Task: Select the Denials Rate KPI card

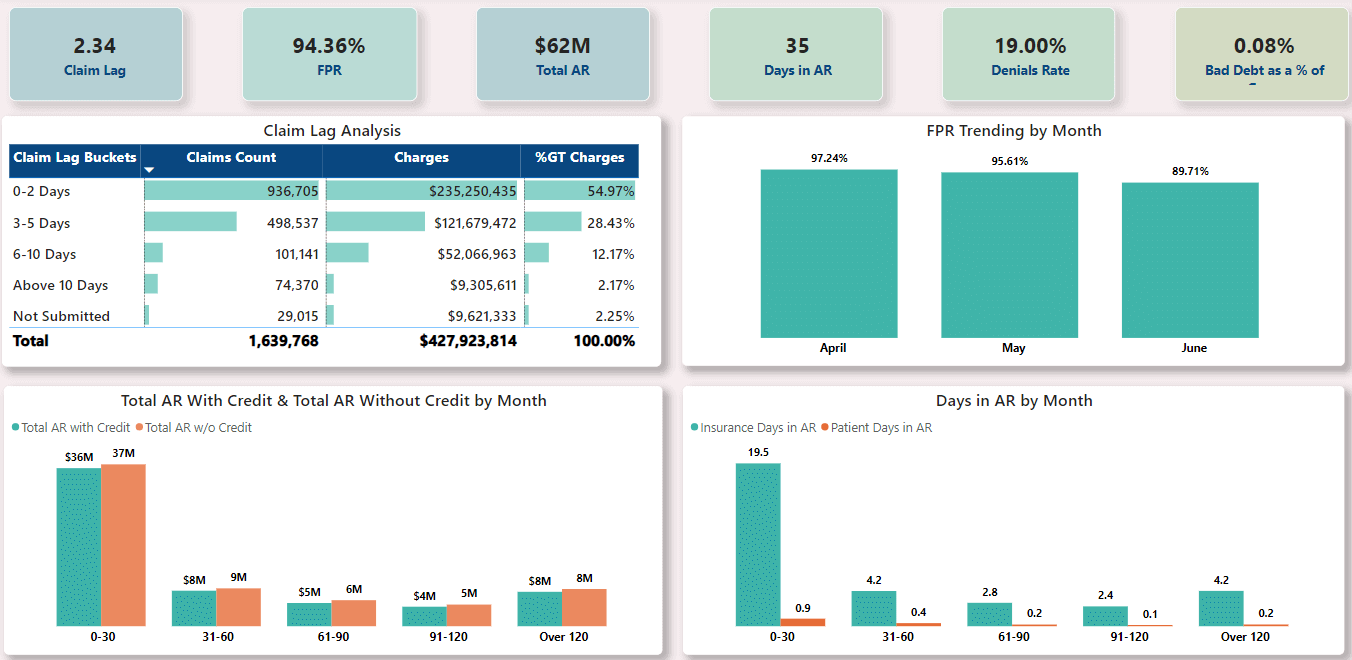Action: (1029, 55)
